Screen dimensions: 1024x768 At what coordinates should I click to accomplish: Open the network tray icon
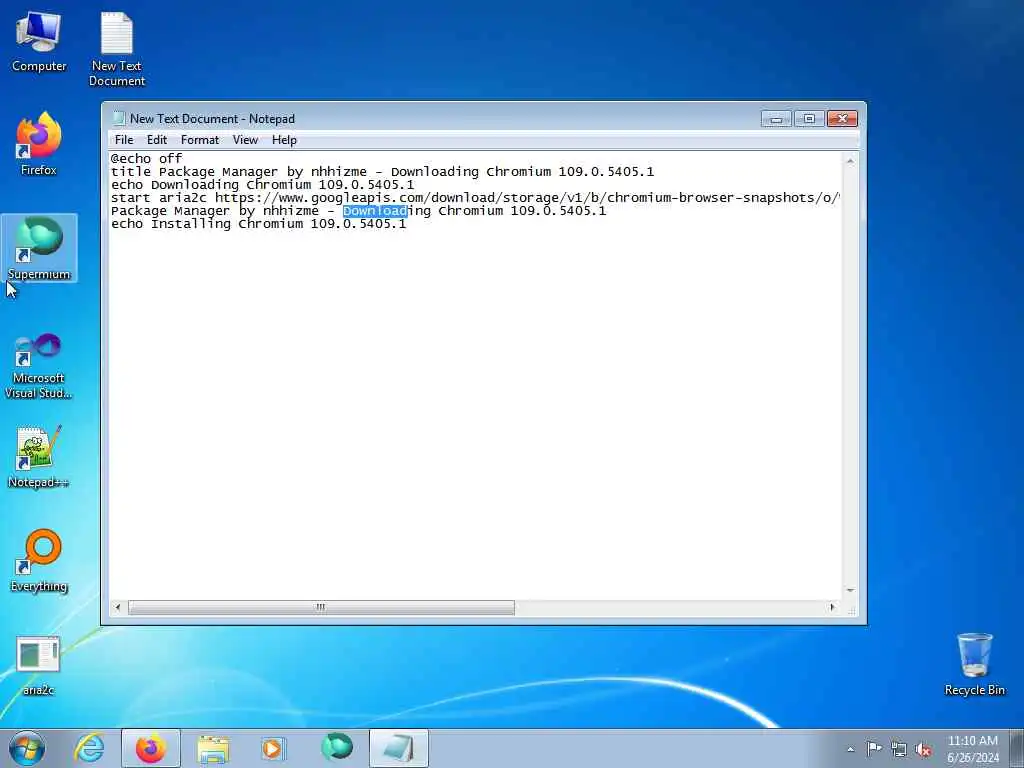point(899,749)
